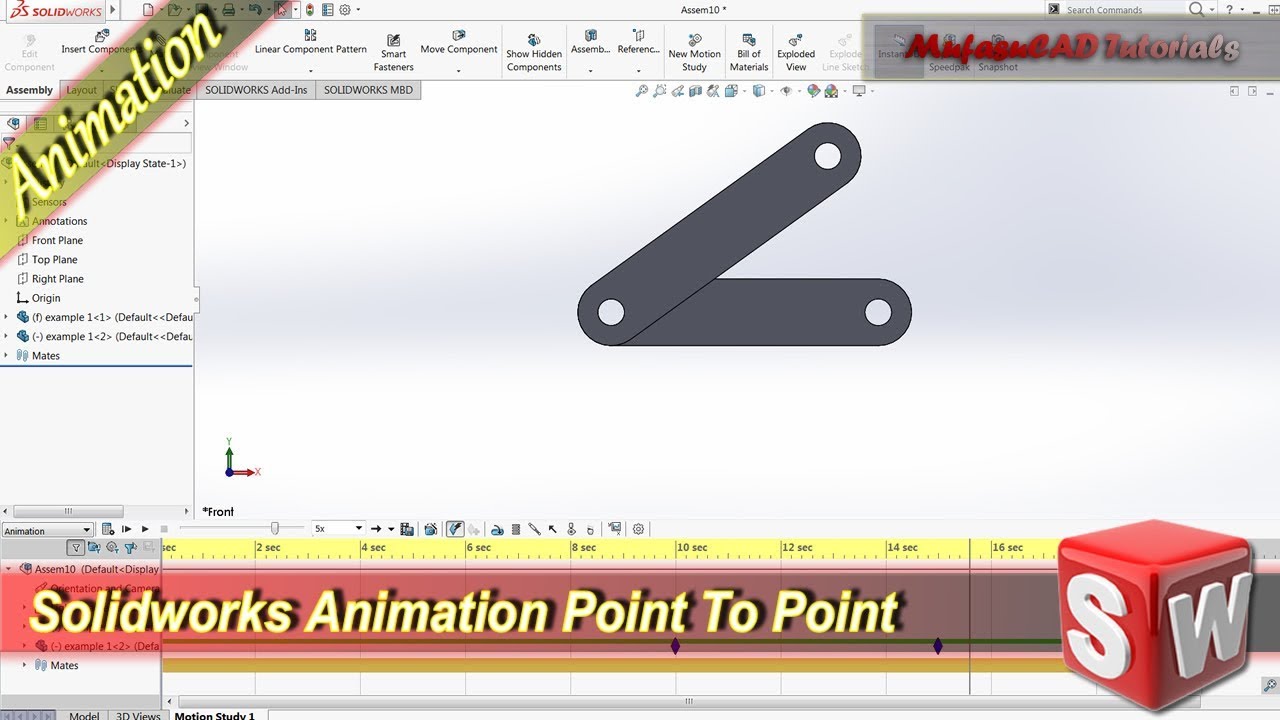
Task: Click the Previous View icon
Action: tap(678, 90)
